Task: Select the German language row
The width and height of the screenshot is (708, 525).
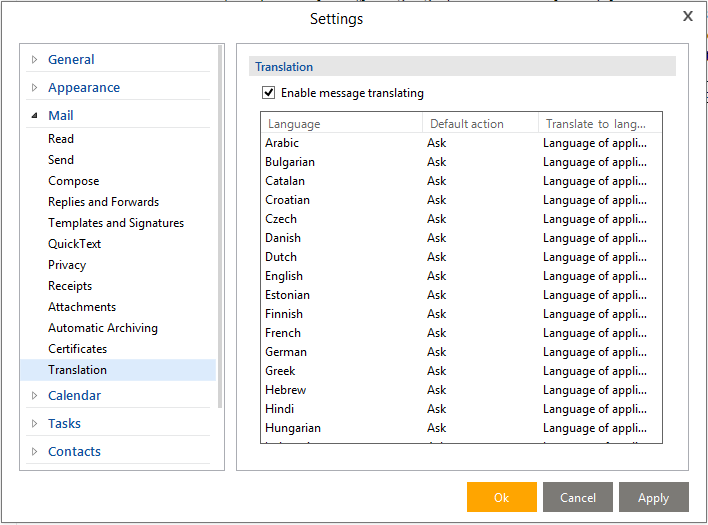Action: tap(461, 352)
